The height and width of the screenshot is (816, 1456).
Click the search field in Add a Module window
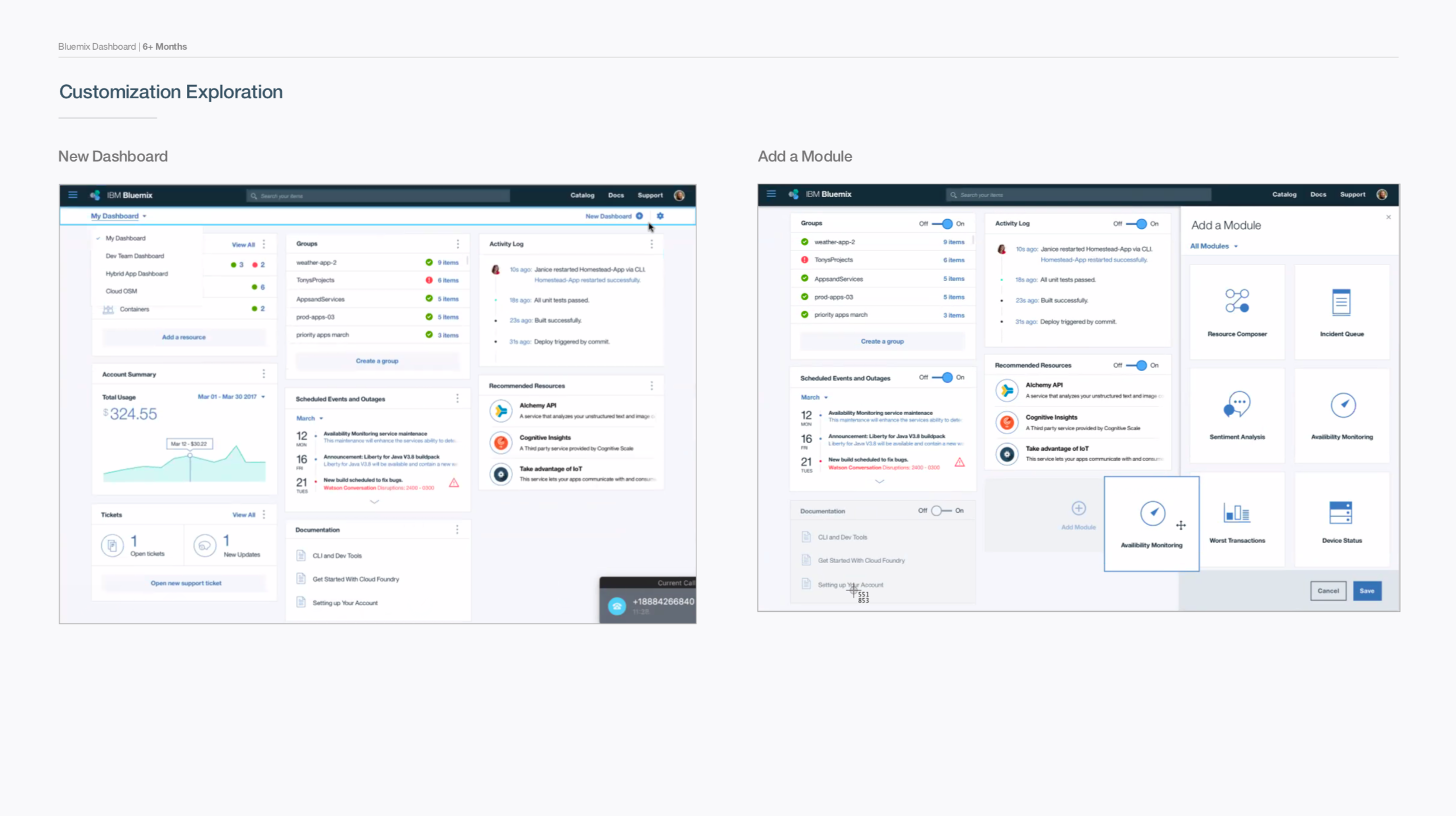click(1078, 194)
